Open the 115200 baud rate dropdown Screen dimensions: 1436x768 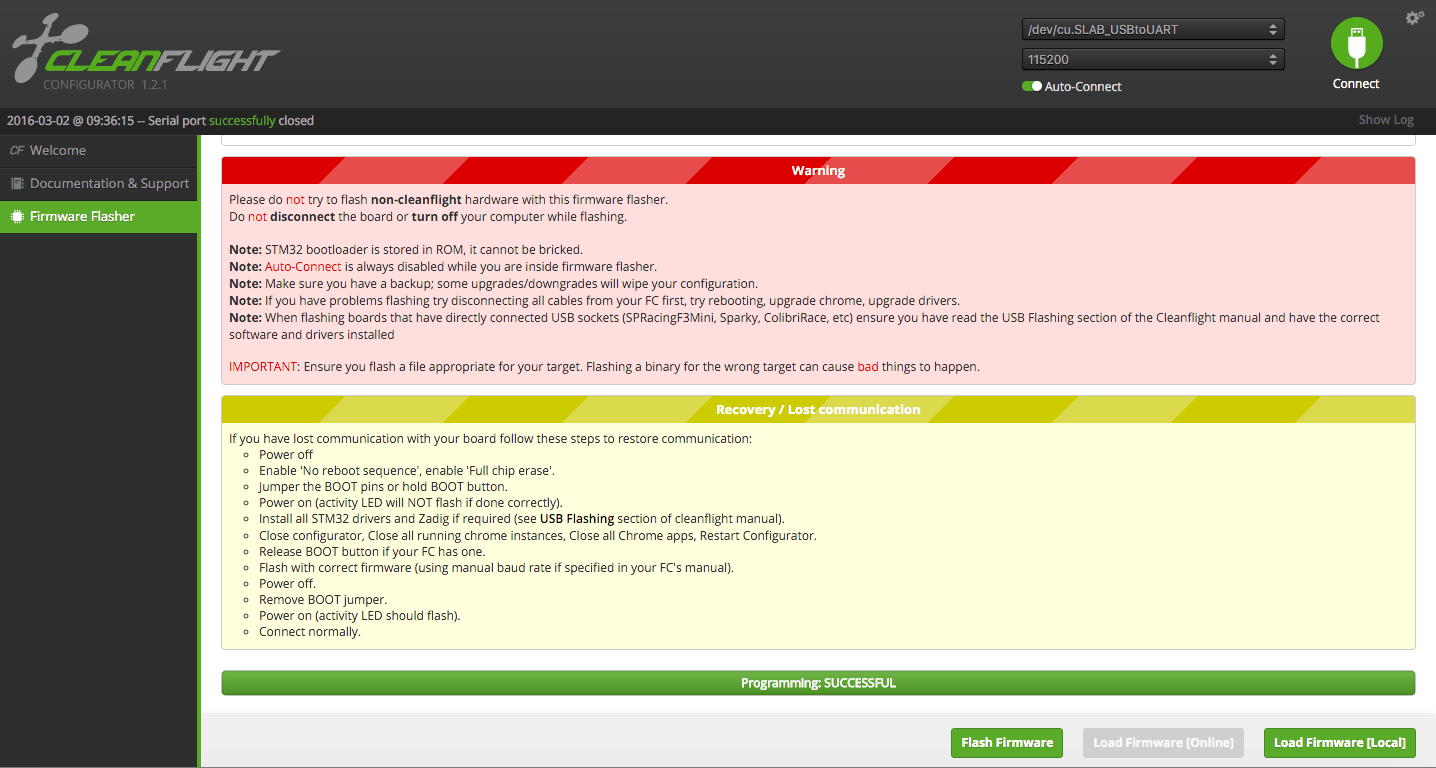coord(1152,59)
